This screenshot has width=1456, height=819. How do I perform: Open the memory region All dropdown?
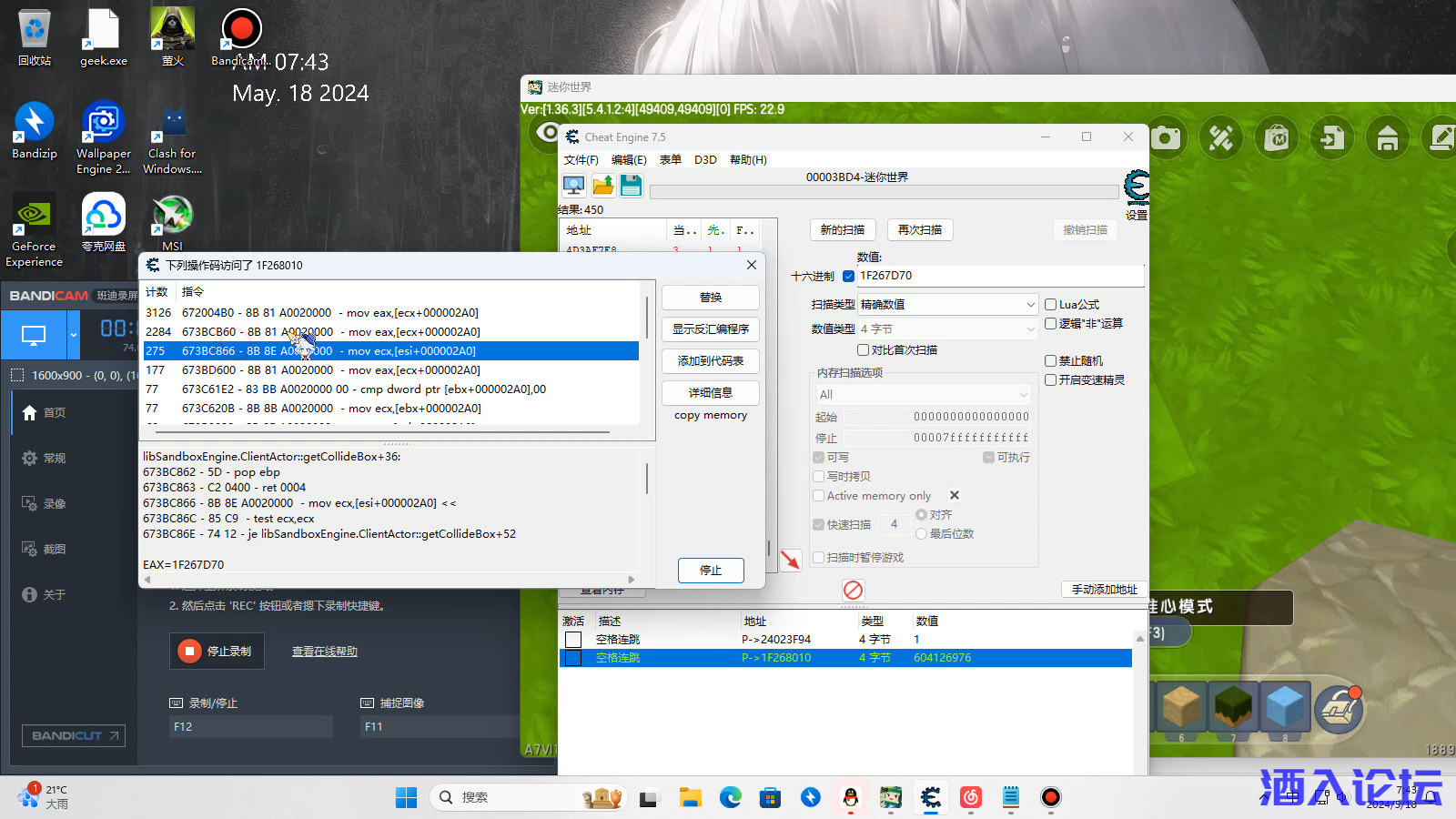coord(923,395)
